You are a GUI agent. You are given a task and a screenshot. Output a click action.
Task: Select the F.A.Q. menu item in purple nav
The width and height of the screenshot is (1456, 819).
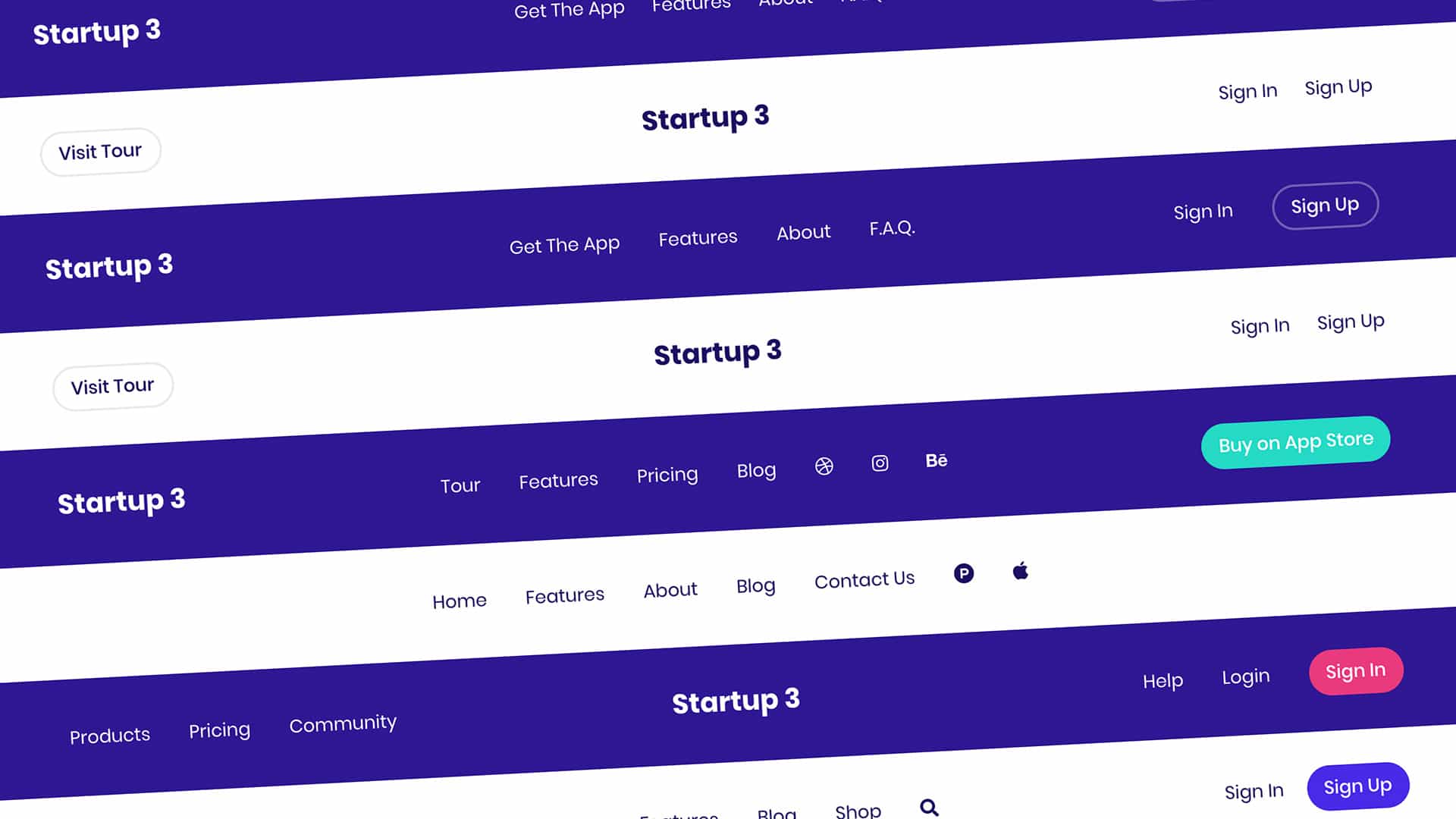(890, 227)
